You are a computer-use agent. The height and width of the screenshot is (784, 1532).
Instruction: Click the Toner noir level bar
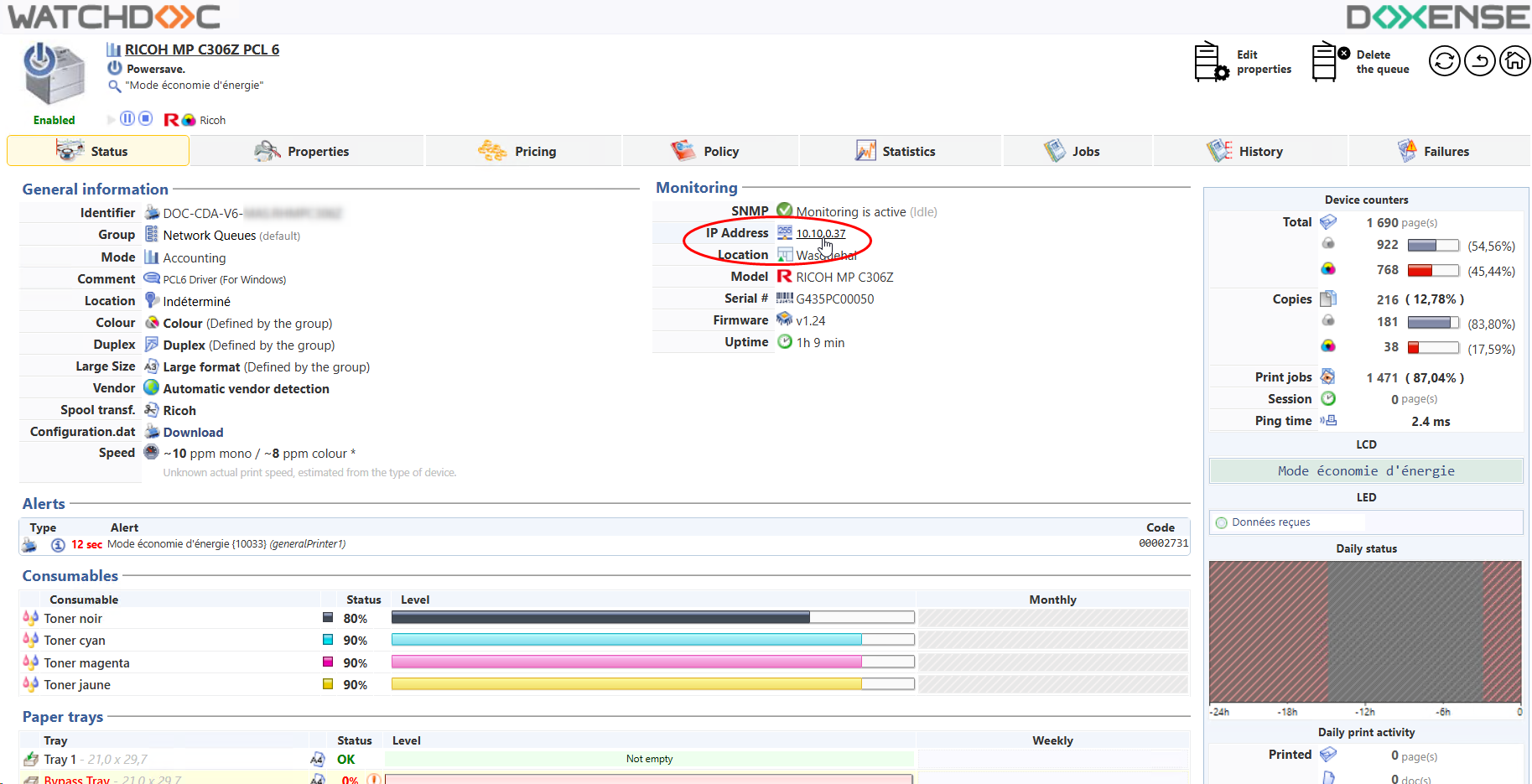click(652, 617)
